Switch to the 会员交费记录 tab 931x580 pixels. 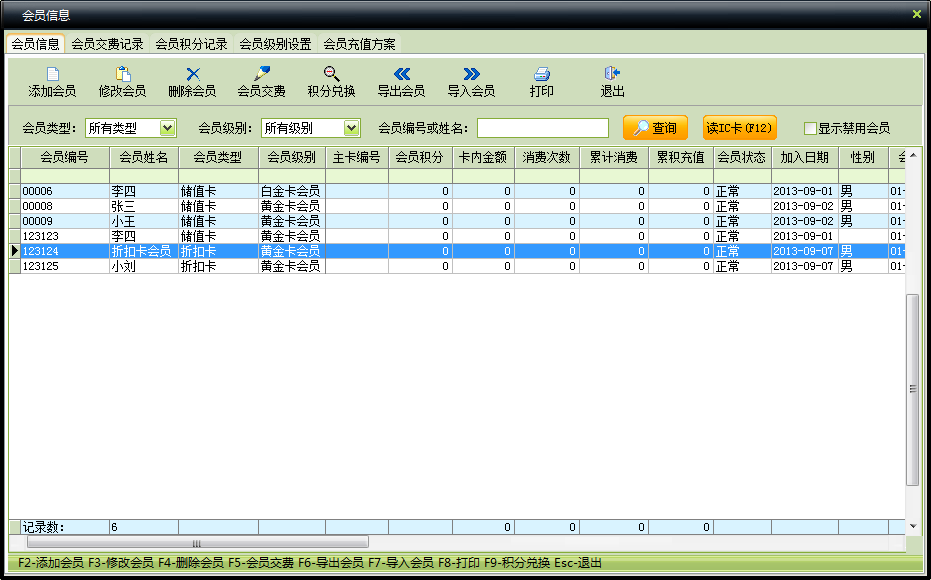click(107, 44)
